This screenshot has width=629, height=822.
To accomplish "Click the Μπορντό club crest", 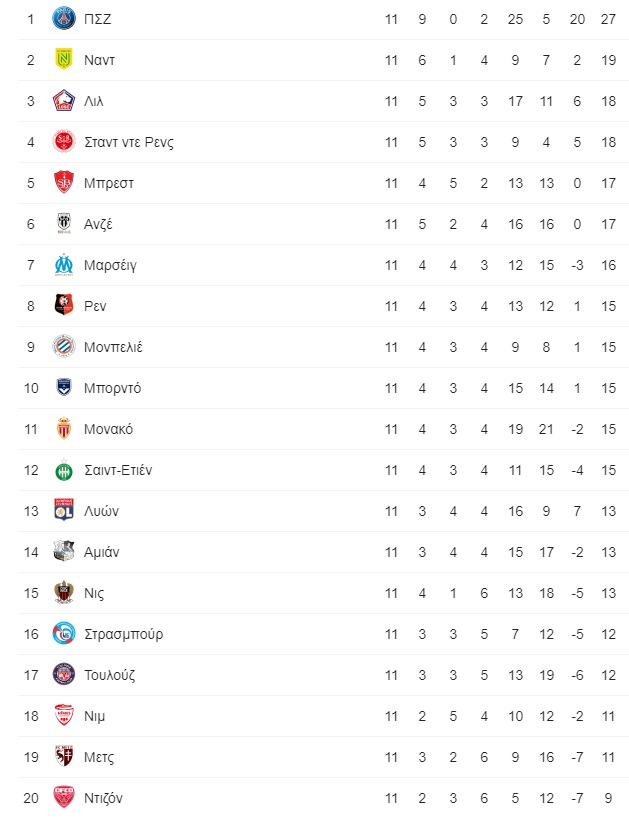I will [64, 388].
